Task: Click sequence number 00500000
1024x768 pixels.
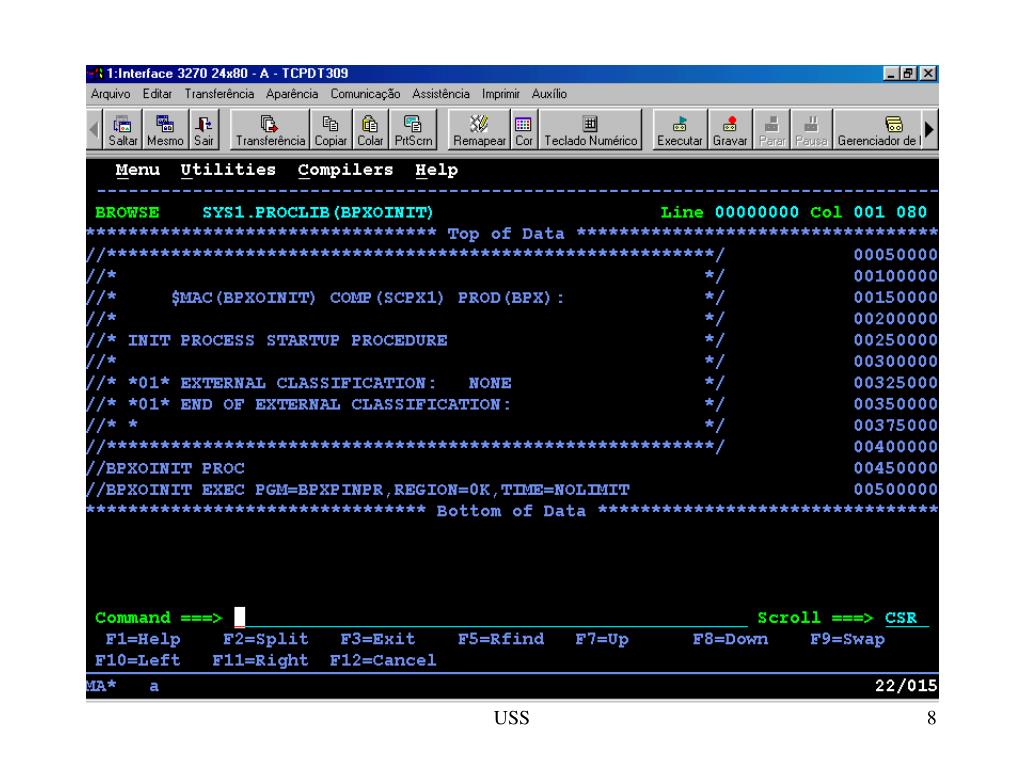Action: coord(895,490)
